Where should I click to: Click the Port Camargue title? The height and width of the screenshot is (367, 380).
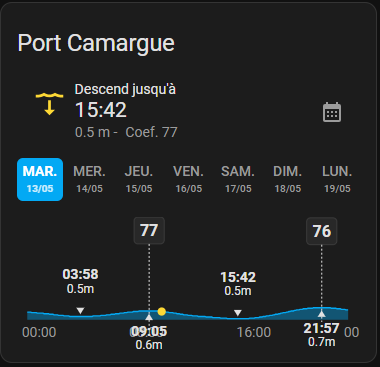coord(96,43)
